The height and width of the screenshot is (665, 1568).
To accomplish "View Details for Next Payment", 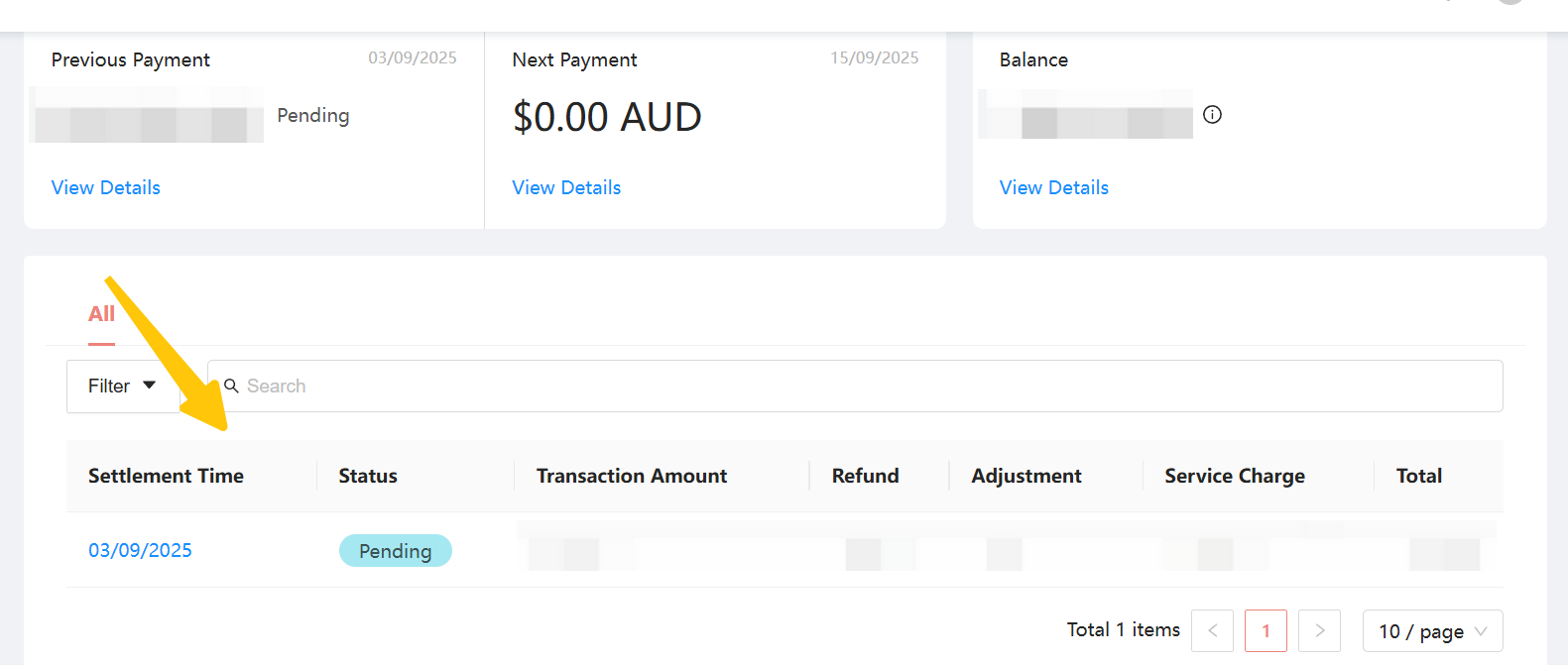I will click(566, 187).
